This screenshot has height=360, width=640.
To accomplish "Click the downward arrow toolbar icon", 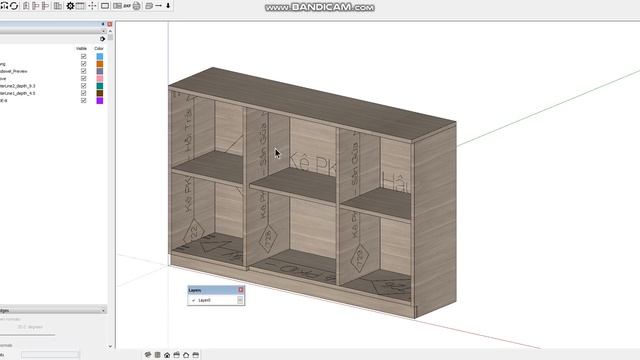I will [x=168, y=6].
